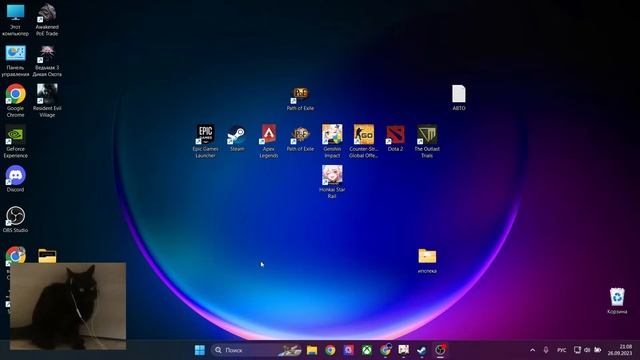Open the Xbox app from the taskbar
This screenshot has width=640, height=360.
coord(367,350)
